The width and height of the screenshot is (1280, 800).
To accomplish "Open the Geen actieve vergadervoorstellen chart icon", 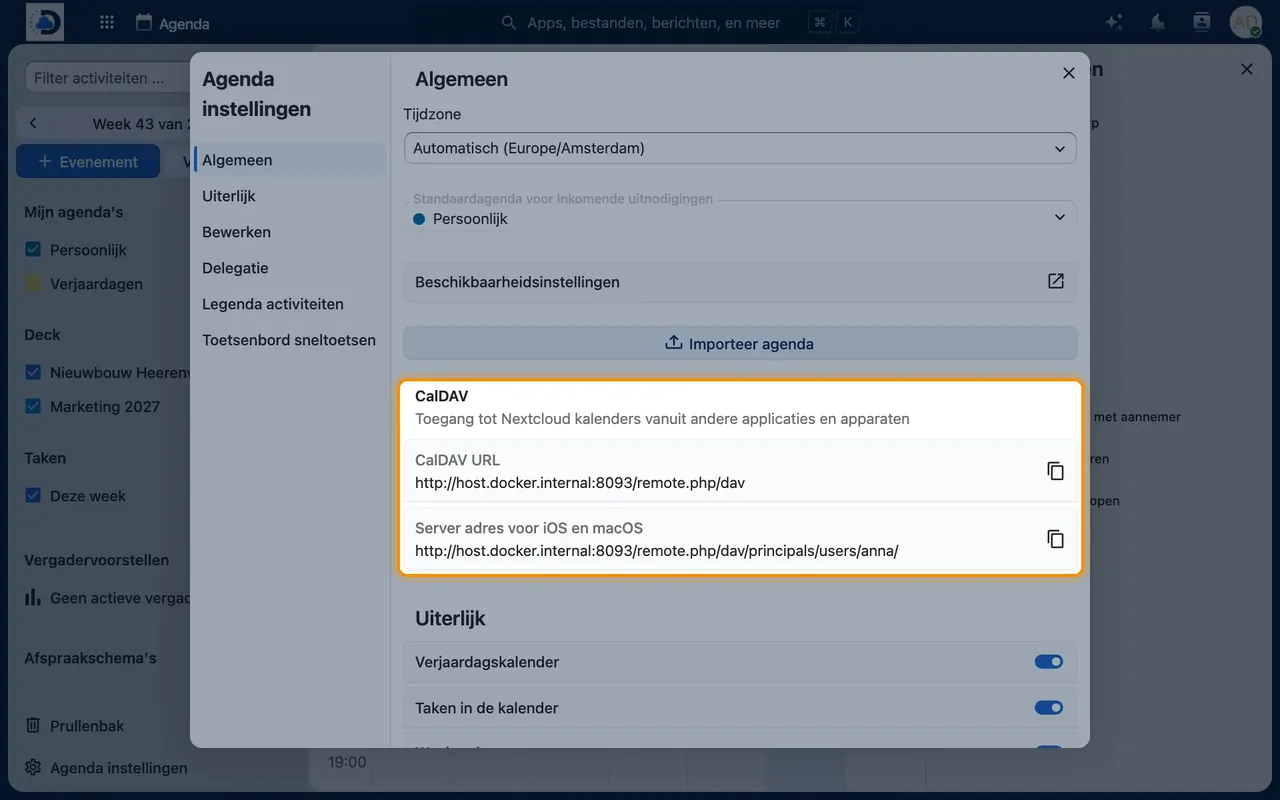I will [x=33, y=598].
